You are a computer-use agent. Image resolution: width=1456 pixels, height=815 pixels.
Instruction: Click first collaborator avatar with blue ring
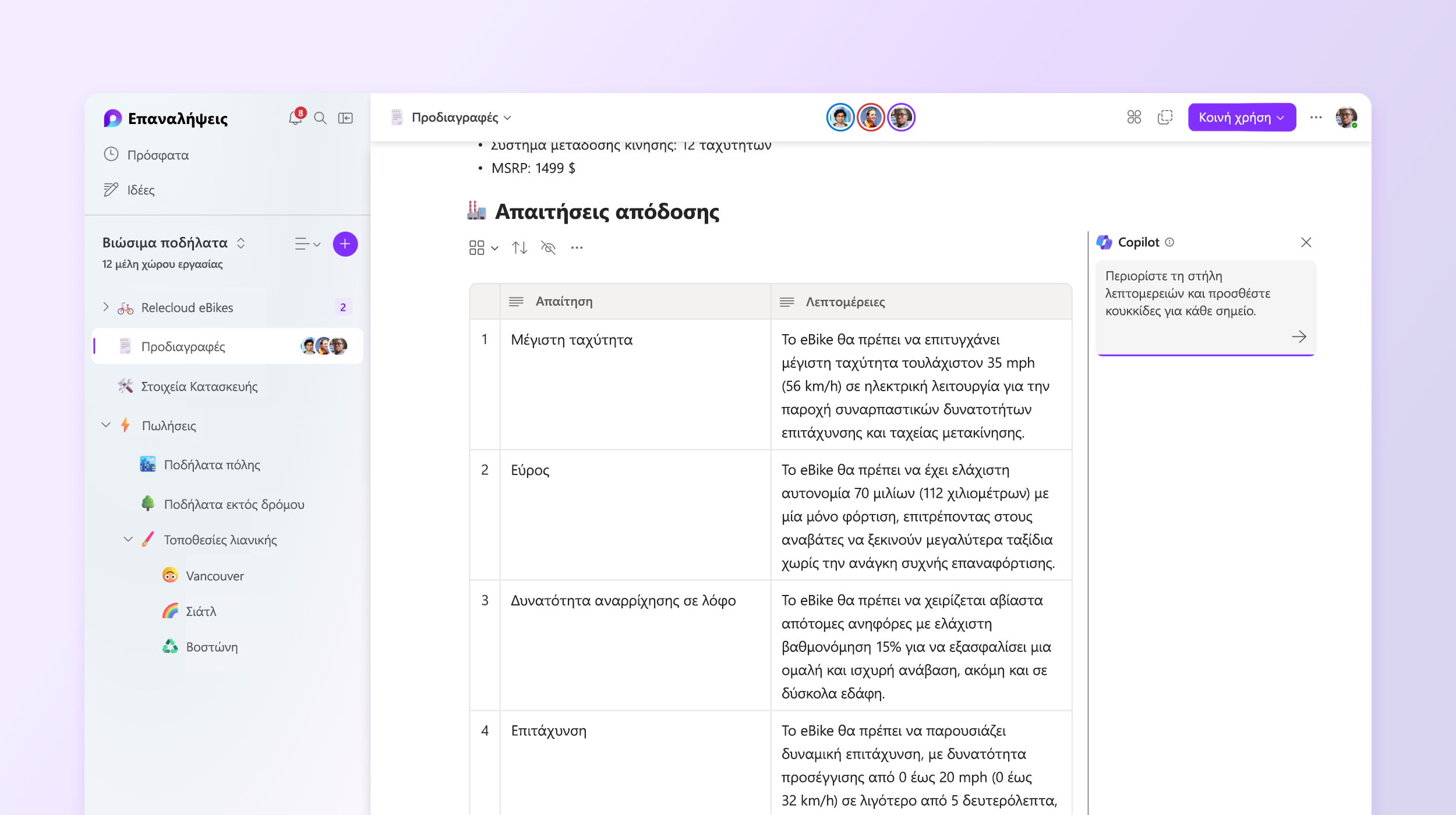click(x=840, y=118)
